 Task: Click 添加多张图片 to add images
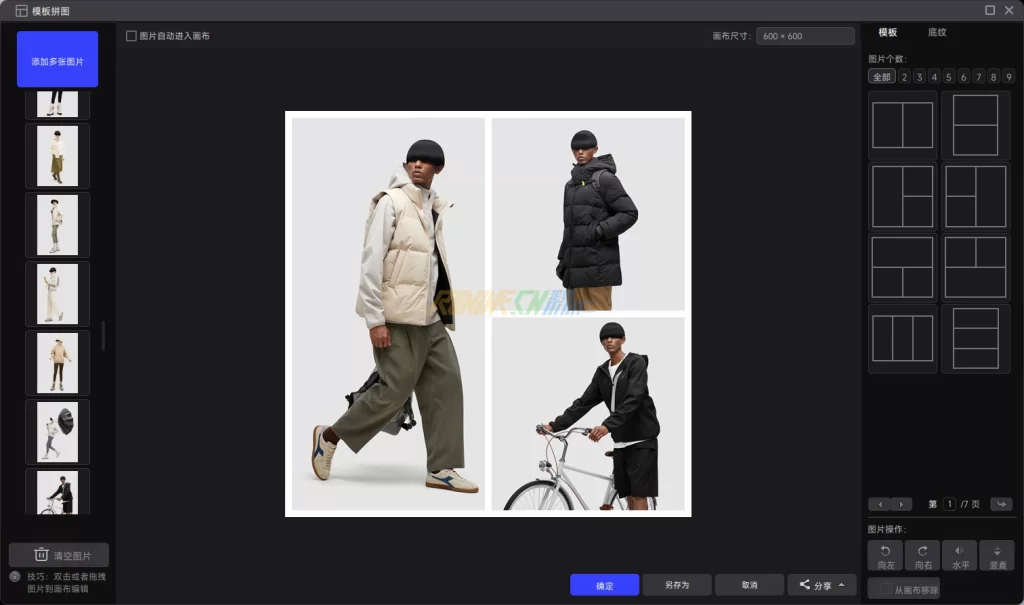[x=57, y=60]
